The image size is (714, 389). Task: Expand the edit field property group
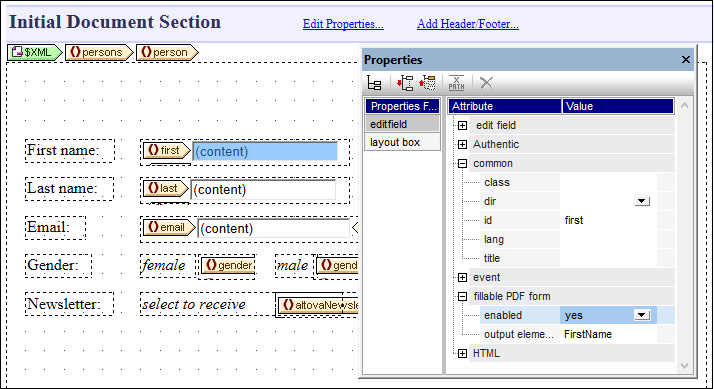pos(462,125)
